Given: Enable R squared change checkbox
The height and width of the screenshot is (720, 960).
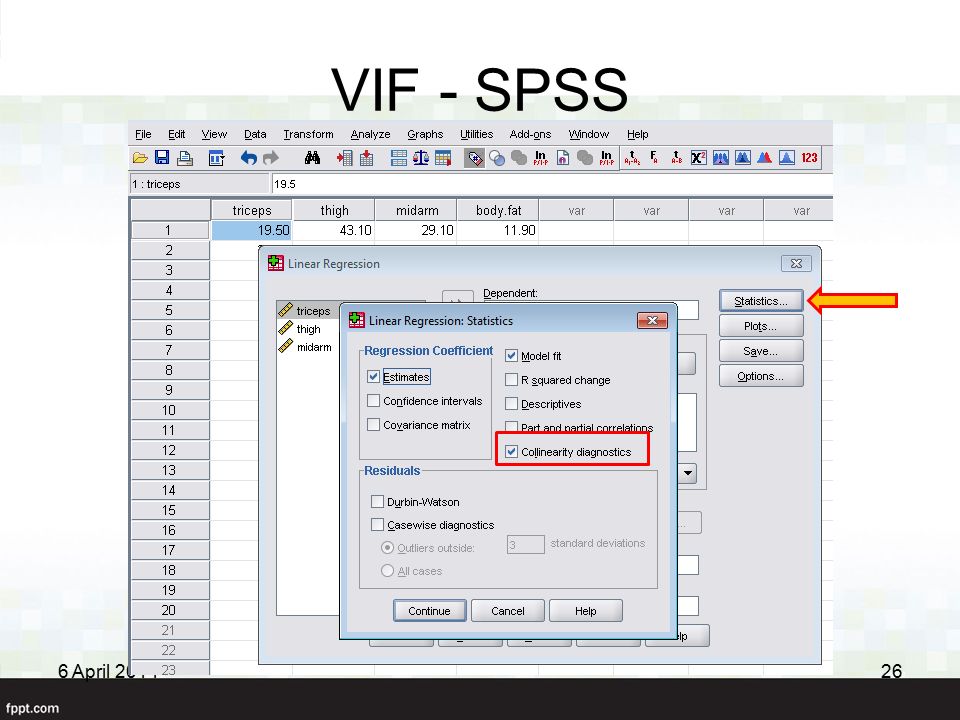Looking at the screenshot, I should coord(511,380).
